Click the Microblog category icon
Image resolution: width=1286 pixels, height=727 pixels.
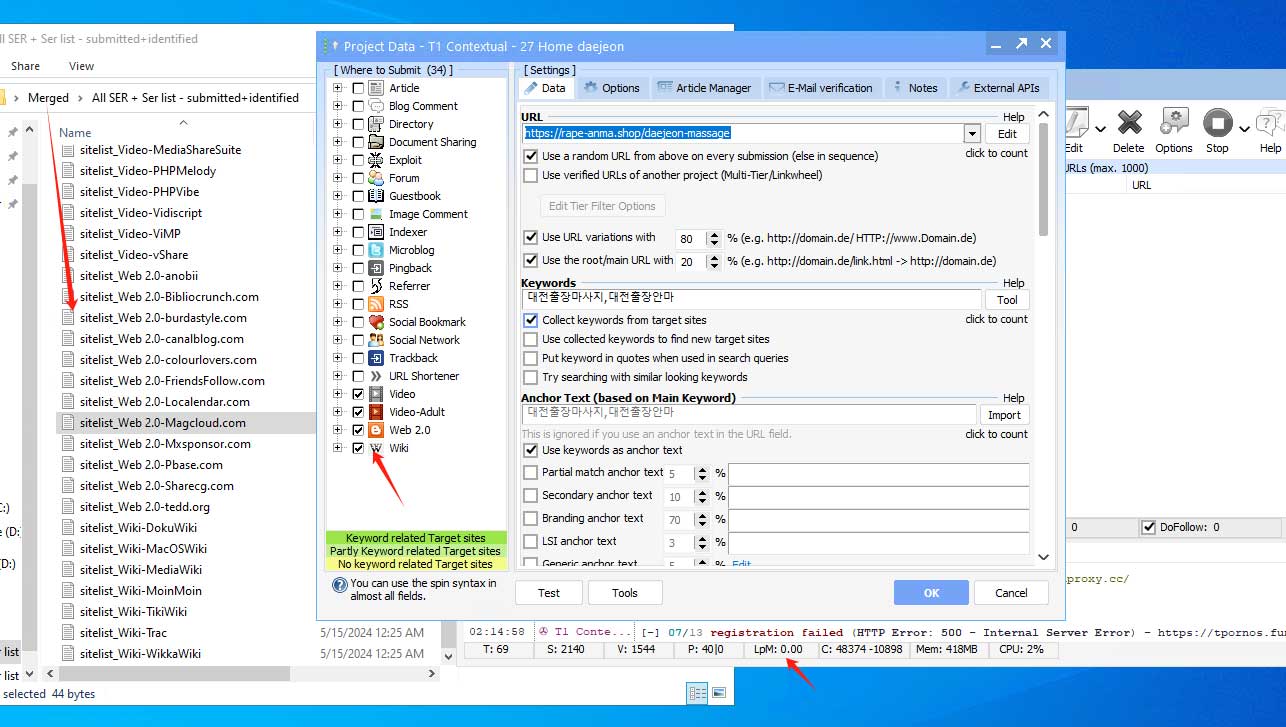pyautogui.click(x=376, y=250)
